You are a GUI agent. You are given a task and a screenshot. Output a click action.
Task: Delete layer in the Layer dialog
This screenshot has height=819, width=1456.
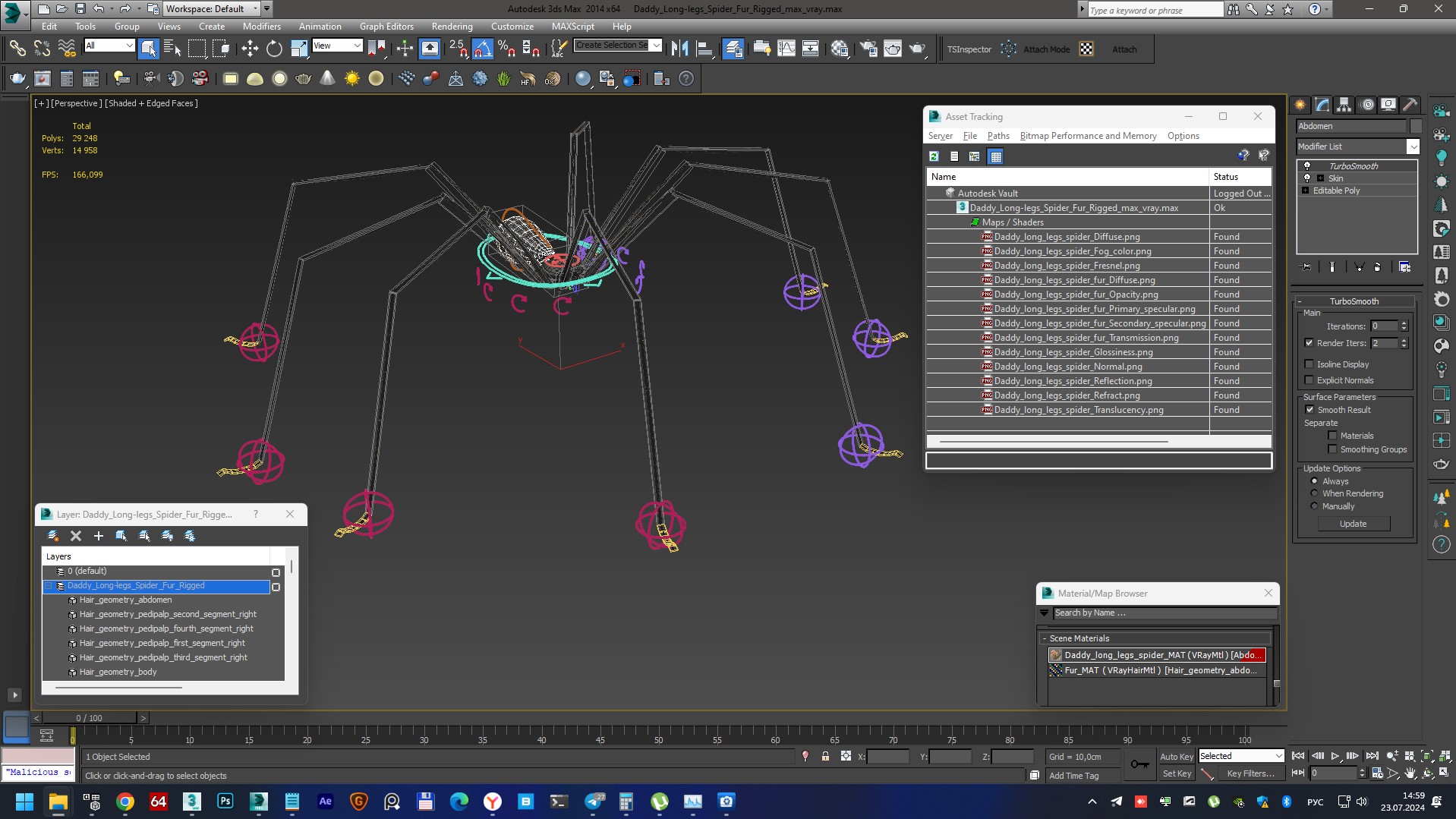point(76,536)
